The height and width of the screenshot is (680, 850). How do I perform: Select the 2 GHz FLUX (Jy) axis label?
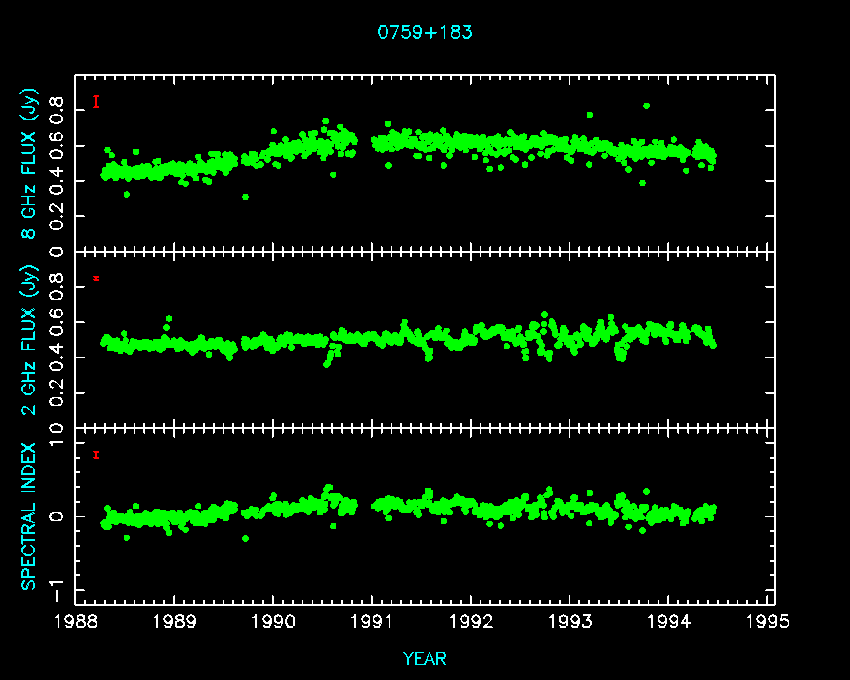[31, 341]
